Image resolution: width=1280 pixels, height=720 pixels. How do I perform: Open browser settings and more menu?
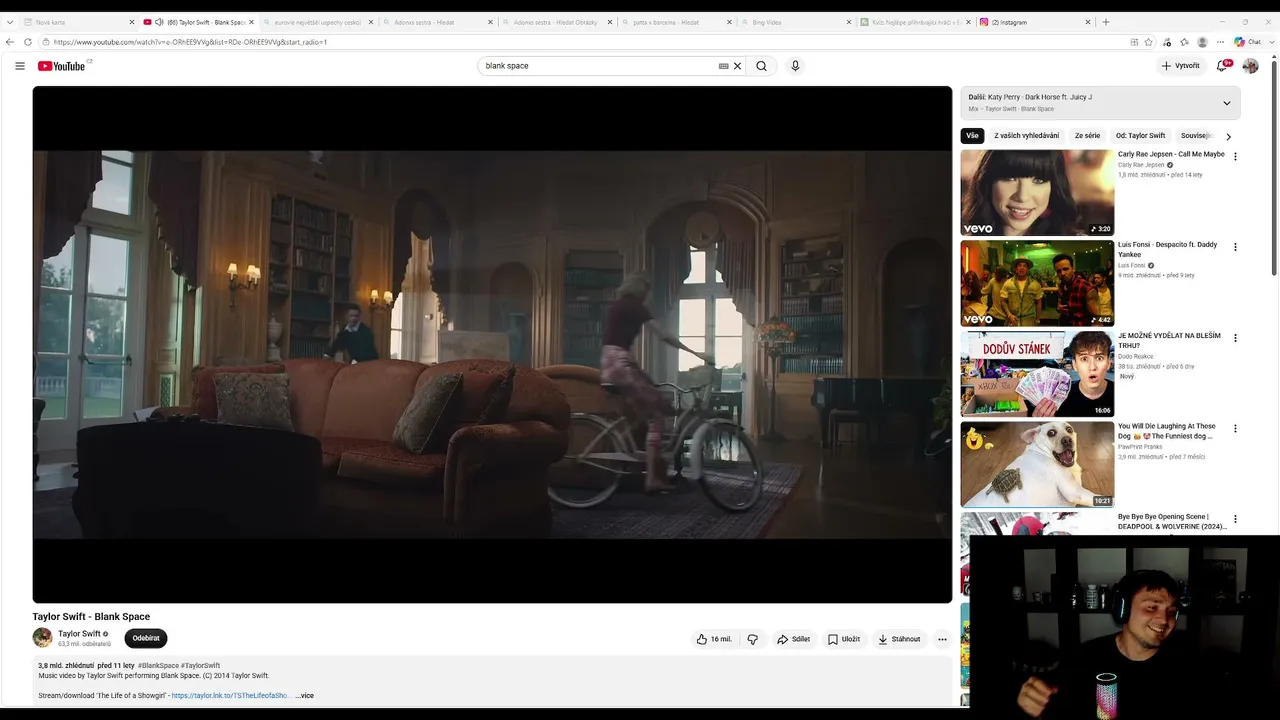point(1220,42)
